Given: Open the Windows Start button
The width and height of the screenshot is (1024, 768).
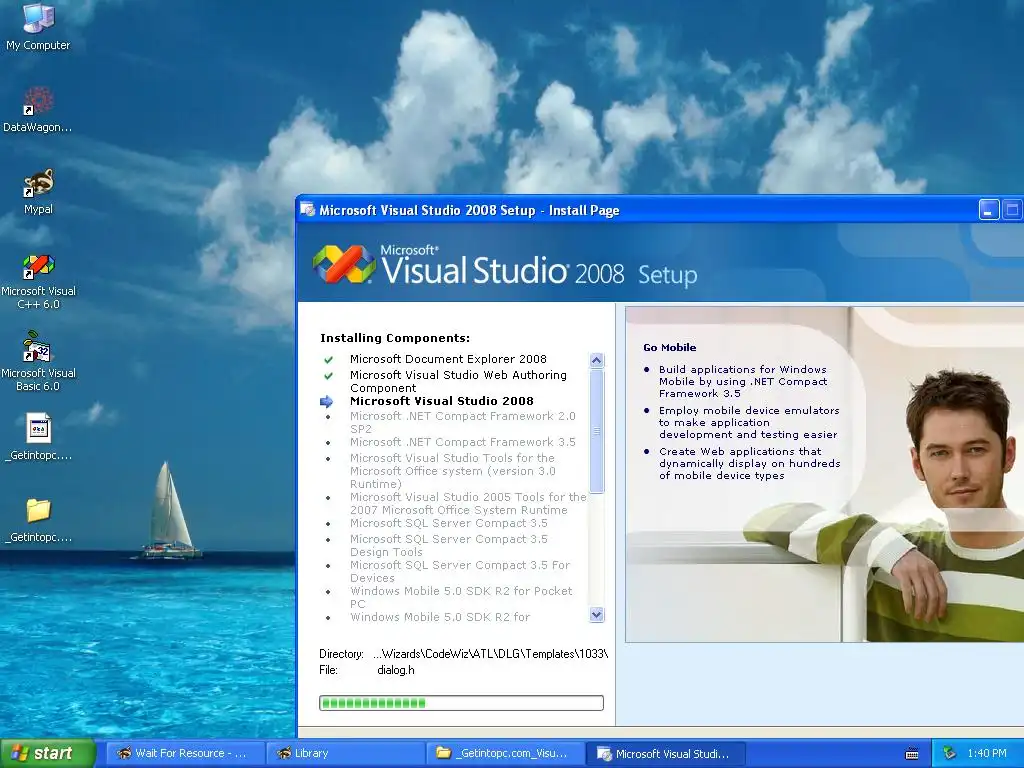Looking at the screenshot, I should [47, 754].
